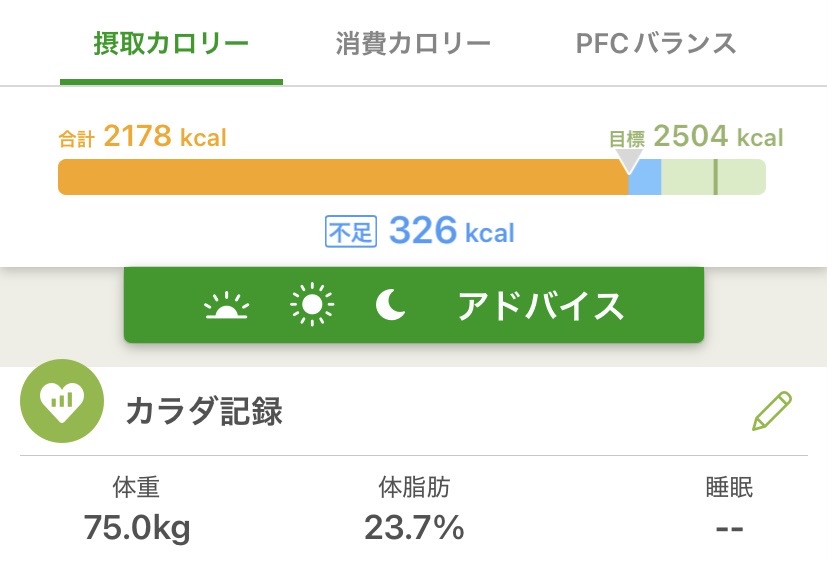Tap the pencil edit icon

pos(771,412)
